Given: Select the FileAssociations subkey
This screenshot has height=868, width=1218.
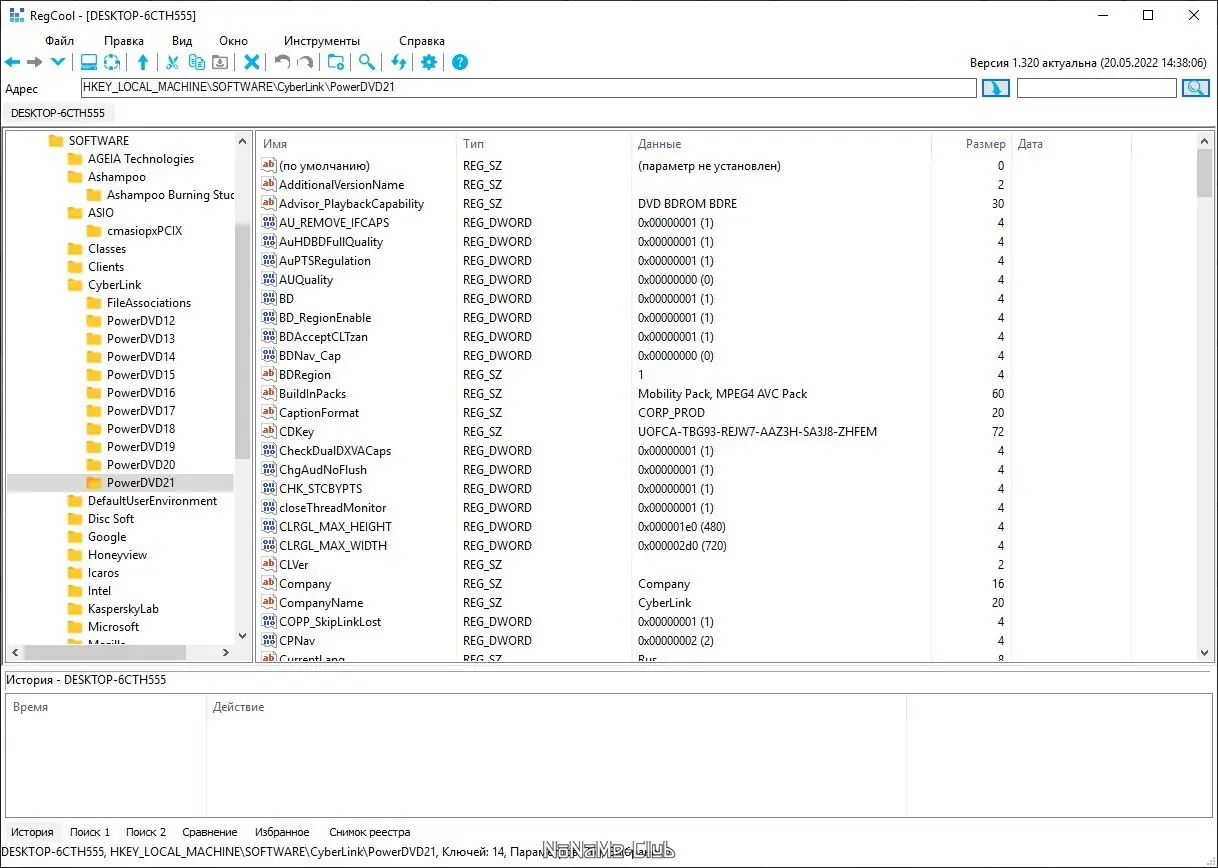Looking at the screenshot, I should [148, 303].
